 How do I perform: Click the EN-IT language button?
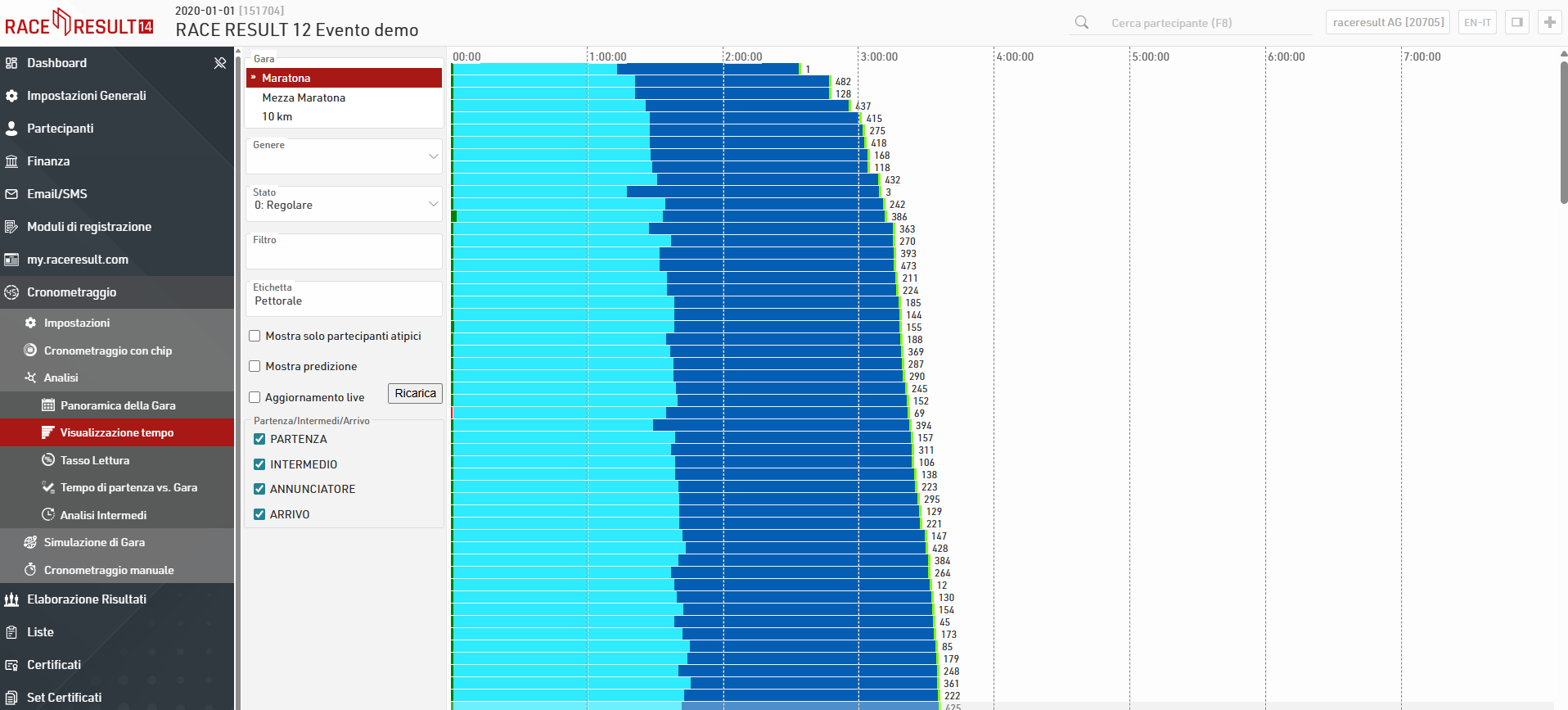tap(1476, 22)
